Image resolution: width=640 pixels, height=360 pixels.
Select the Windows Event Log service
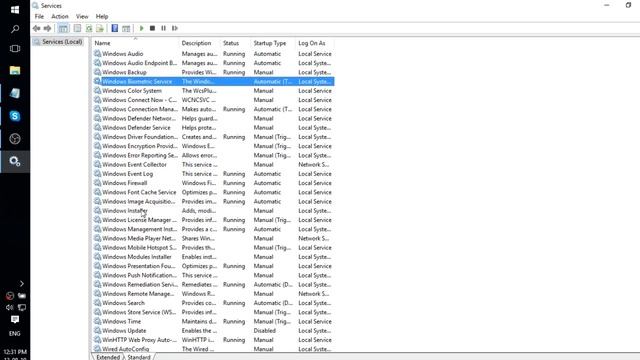tap(213, 173)
